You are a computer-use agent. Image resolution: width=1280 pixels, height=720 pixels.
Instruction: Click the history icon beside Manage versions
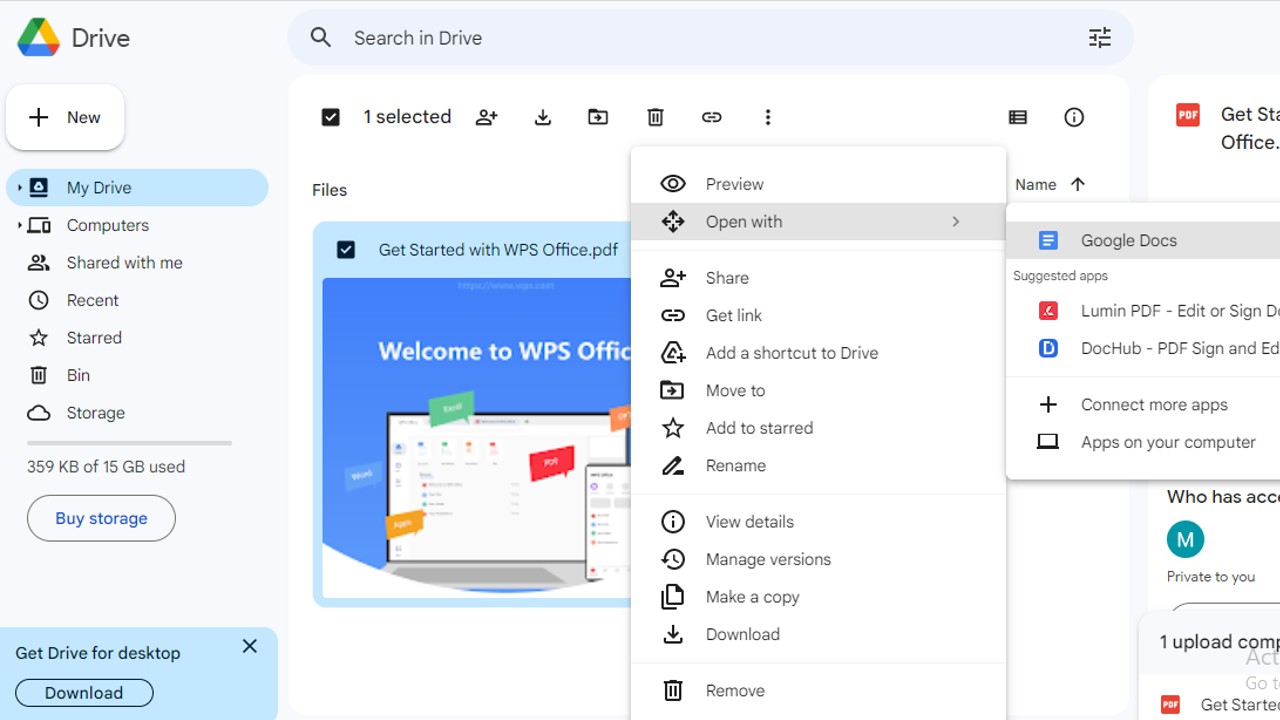point(673,559)
